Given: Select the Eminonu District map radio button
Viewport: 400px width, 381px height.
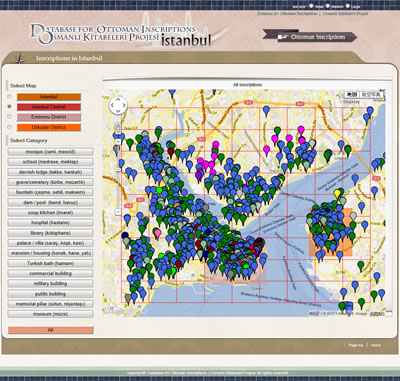Looking at the screenshot, I should (x=9, y=117).
